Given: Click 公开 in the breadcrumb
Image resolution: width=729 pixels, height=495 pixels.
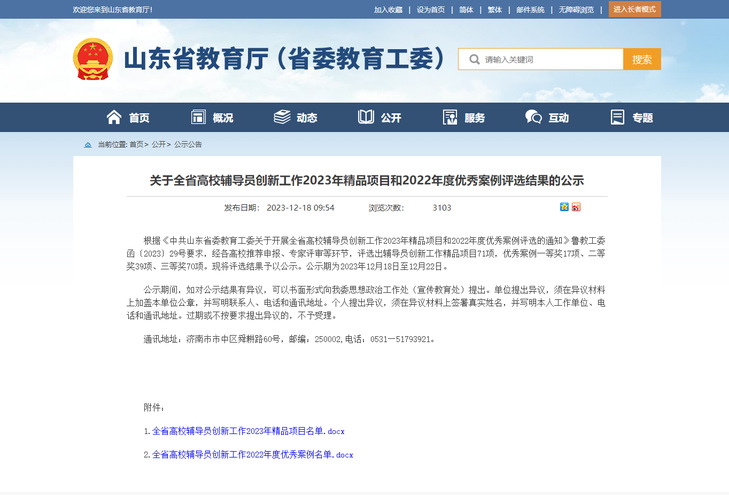Looking at the screenshot, I should (159, 145).
